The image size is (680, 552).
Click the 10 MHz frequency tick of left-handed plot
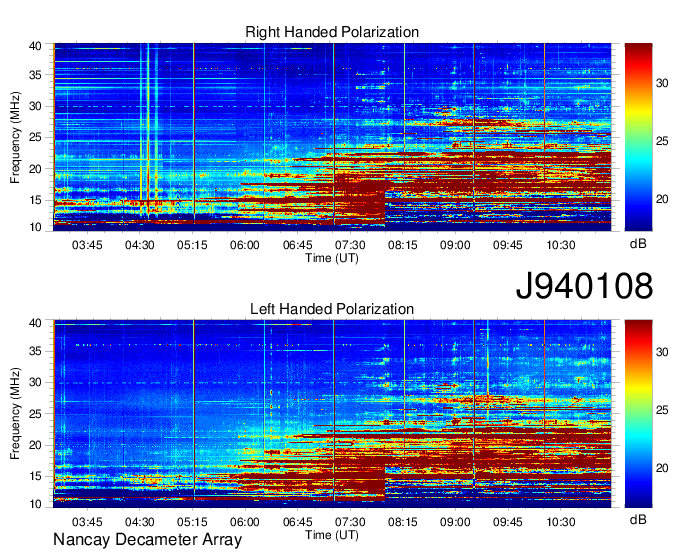[35, 504]
